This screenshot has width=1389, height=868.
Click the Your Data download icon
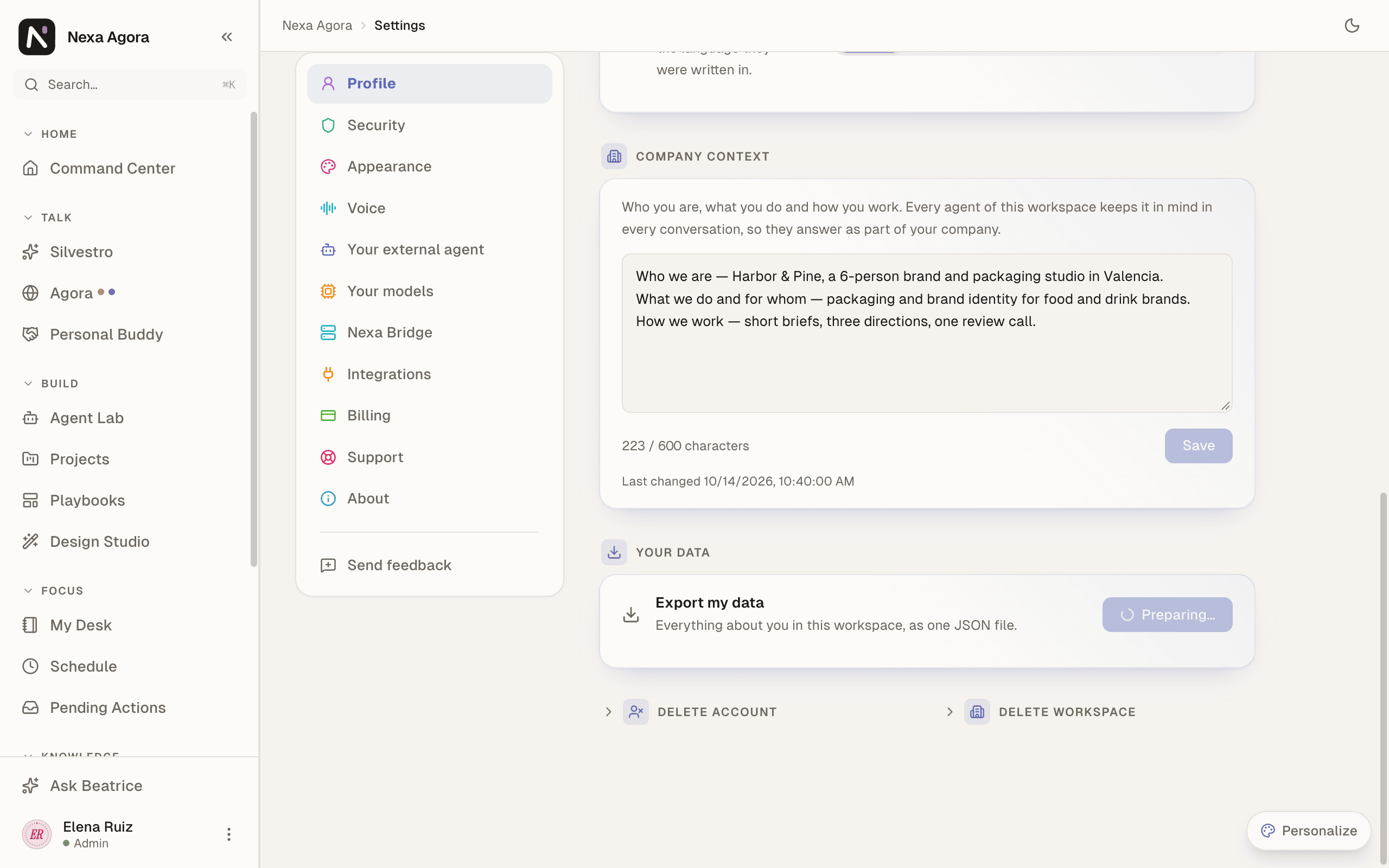tap(614, 552)
